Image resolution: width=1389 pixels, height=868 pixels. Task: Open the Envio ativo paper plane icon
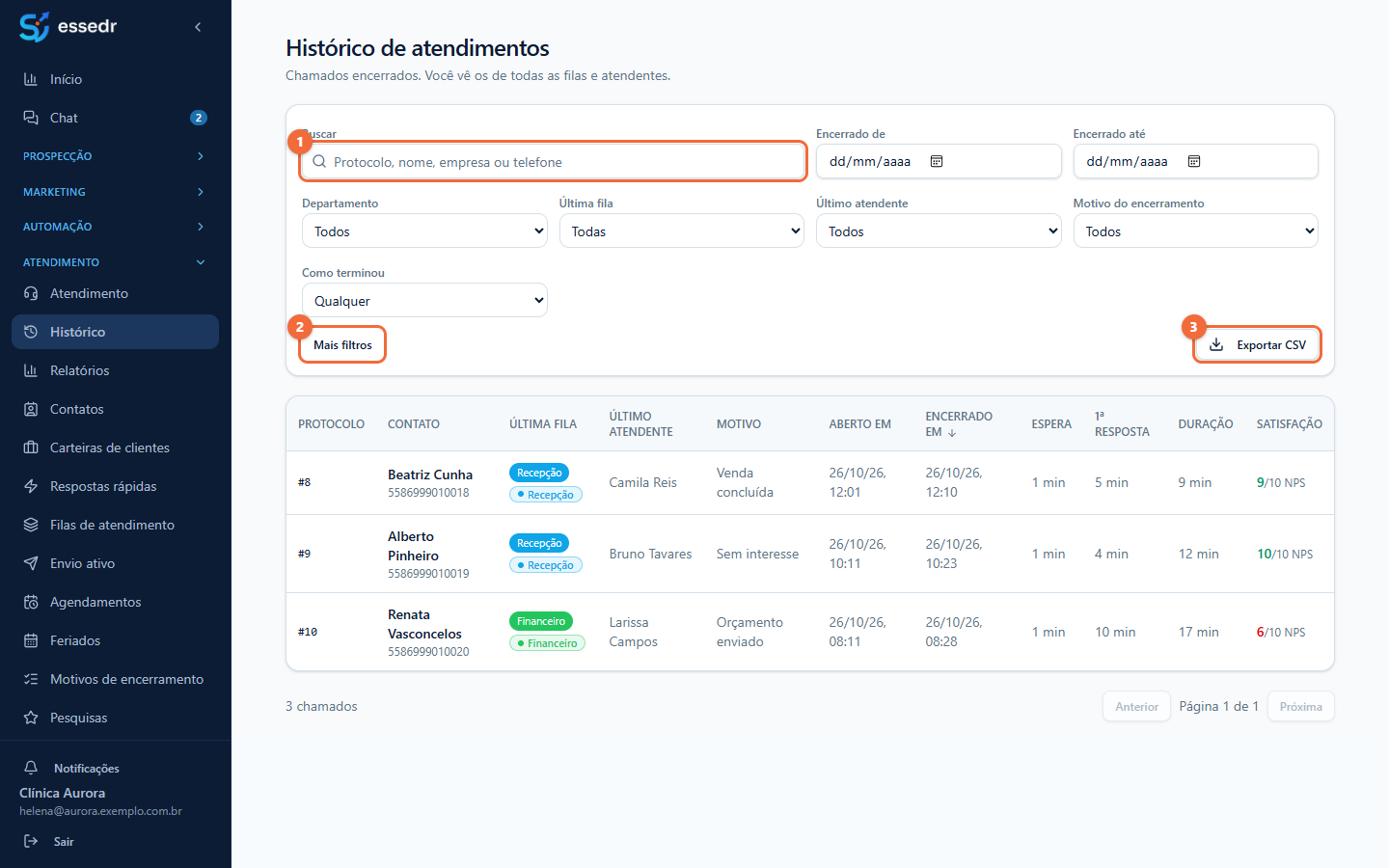[x=31, y=563]
